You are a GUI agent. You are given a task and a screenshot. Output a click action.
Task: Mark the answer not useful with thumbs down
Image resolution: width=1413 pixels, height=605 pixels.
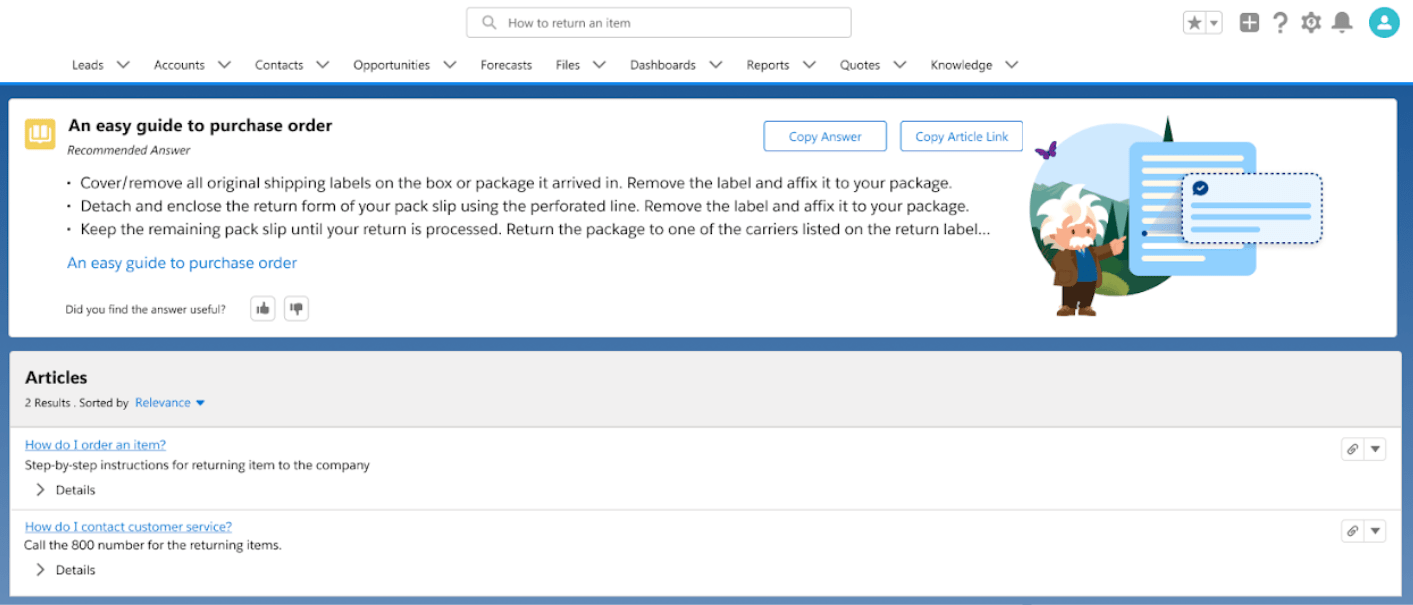pos(296,309)
